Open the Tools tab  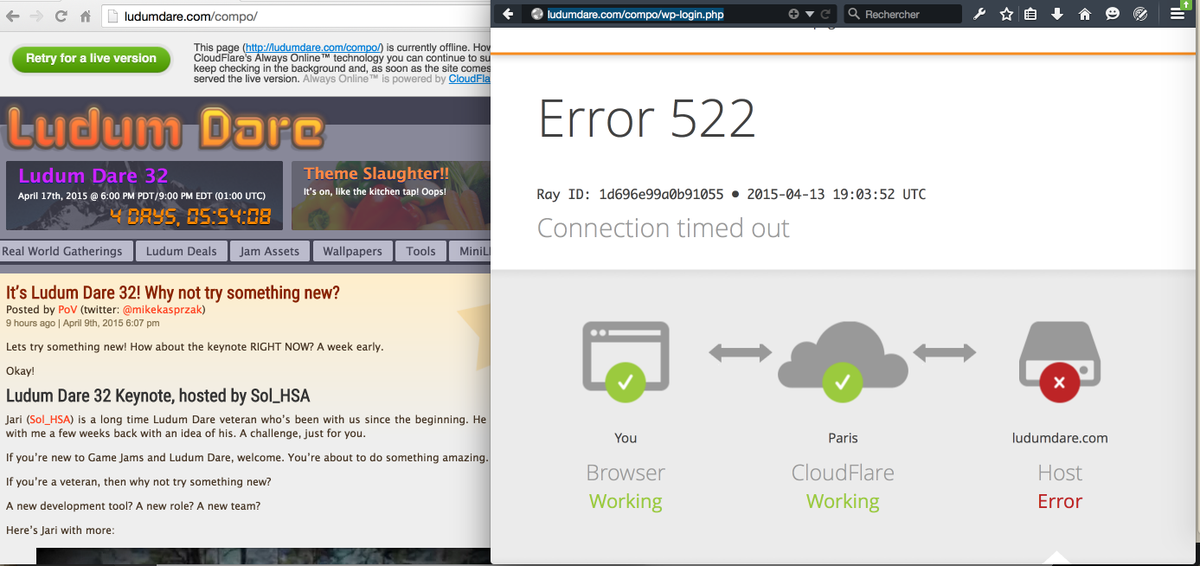[421, 251]
